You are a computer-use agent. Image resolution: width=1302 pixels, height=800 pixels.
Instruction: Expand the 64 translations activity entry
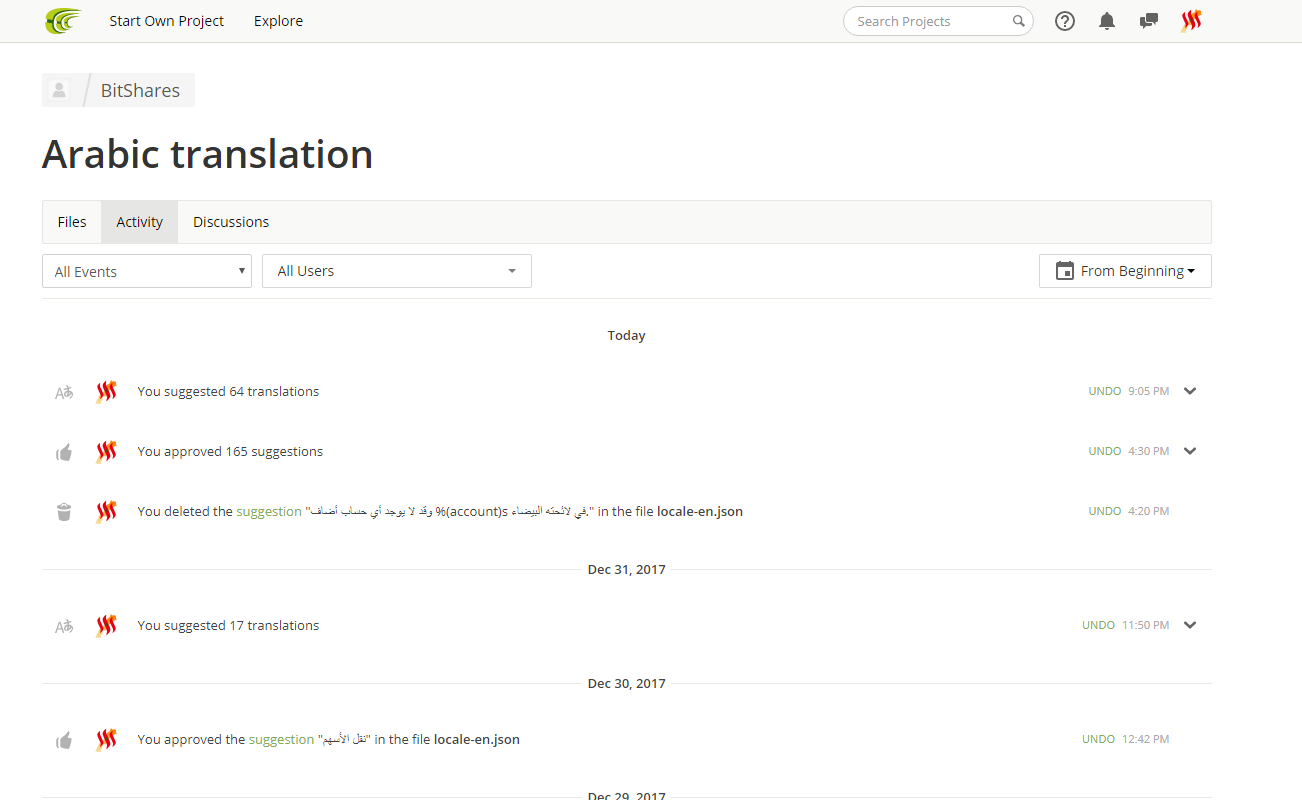click(1190, 391)
